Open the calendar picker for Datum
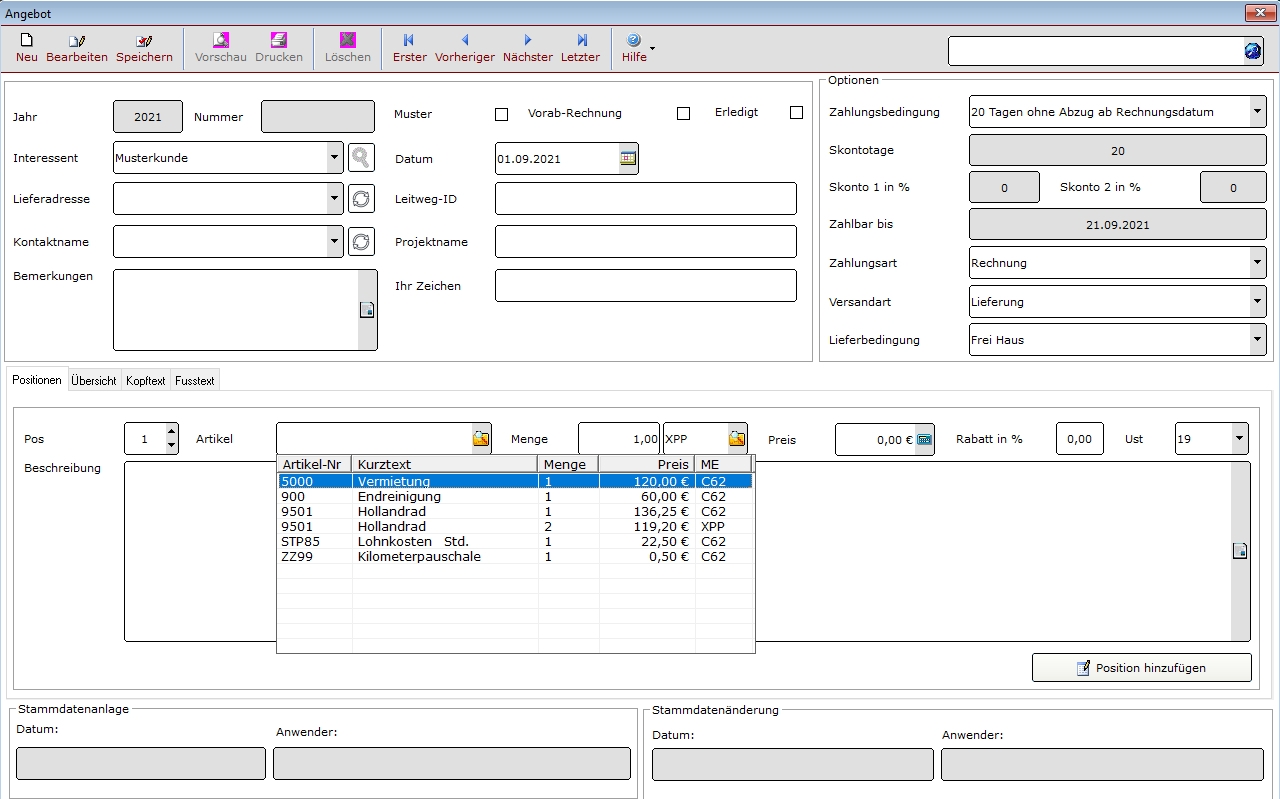This screenshot has width=1280, height=799. click(x=628, y=158)
